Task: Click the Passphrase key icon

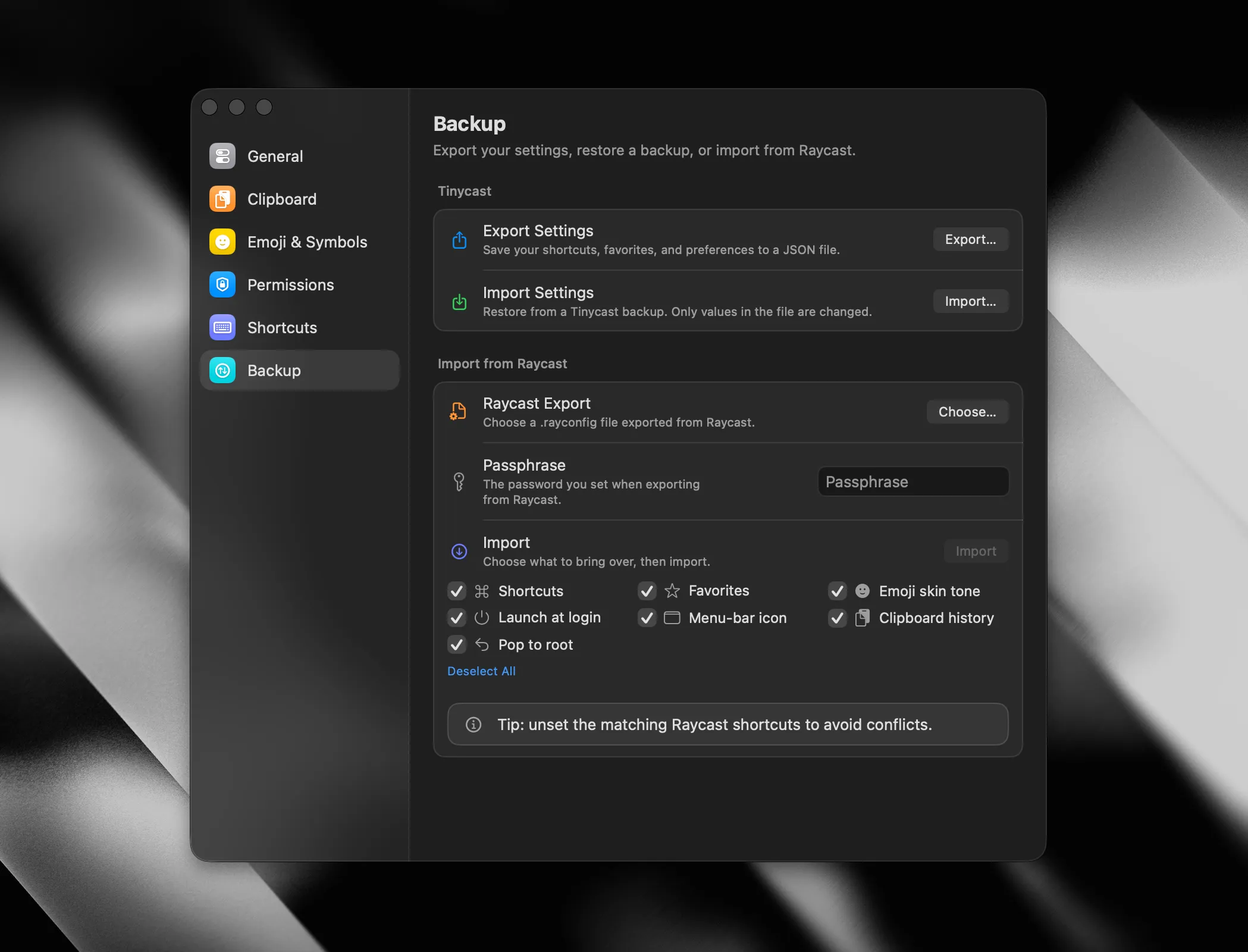Action: coord(459,481)
